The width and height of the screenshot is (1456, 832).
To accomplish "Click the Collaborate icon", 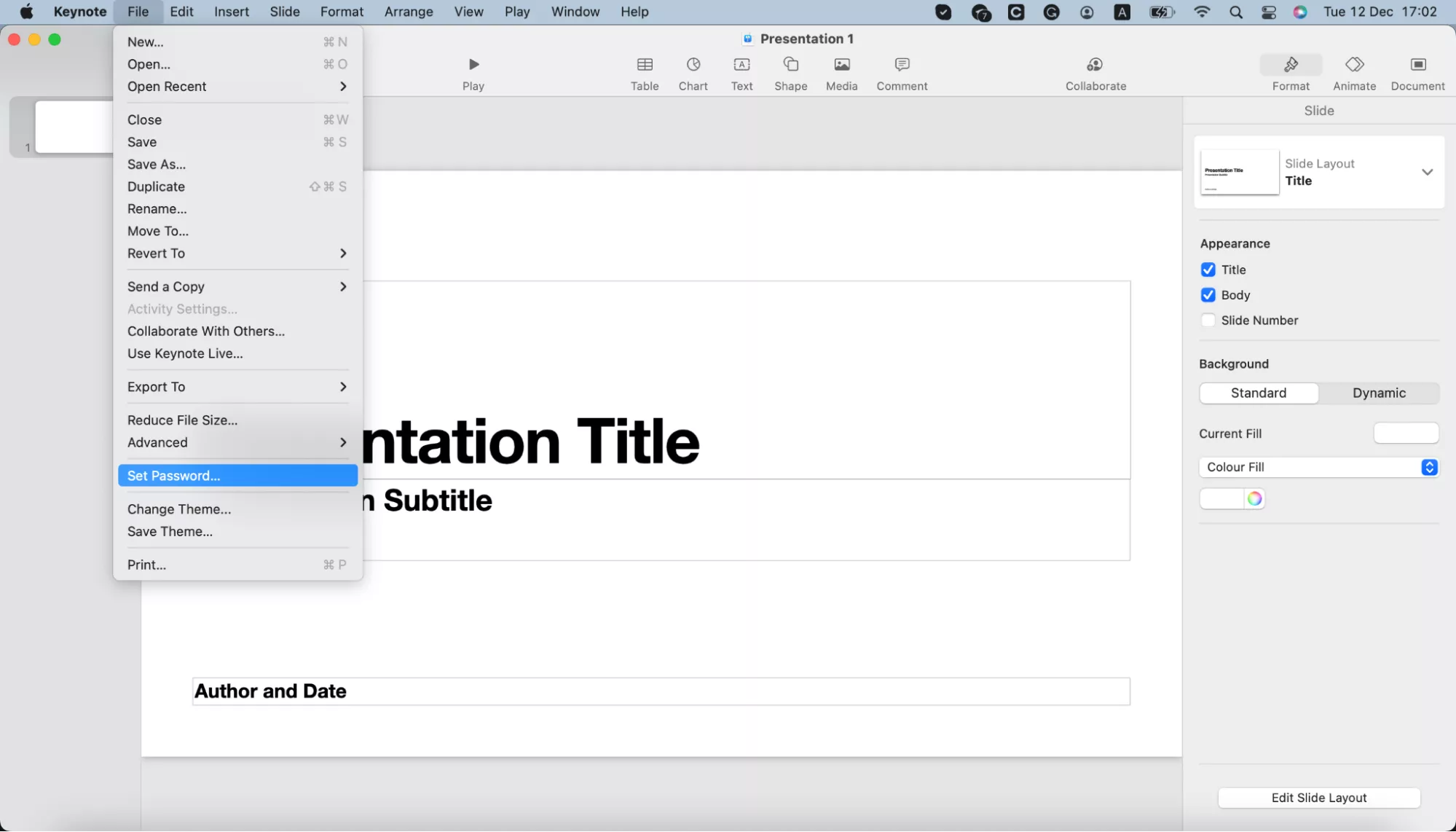I will tap(1095, 73).
